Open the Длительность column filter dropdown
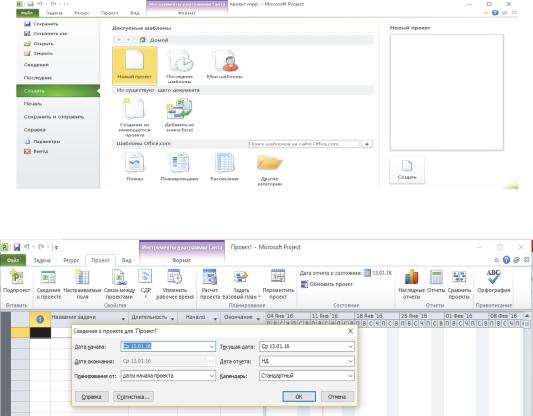533x416 pixels. coord(173,319)
